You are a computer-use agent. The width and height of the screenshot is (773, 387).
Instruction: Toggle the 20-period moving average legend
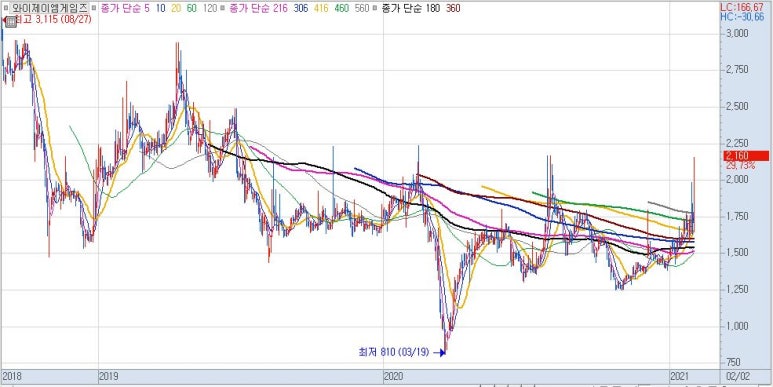click(177, 8)
